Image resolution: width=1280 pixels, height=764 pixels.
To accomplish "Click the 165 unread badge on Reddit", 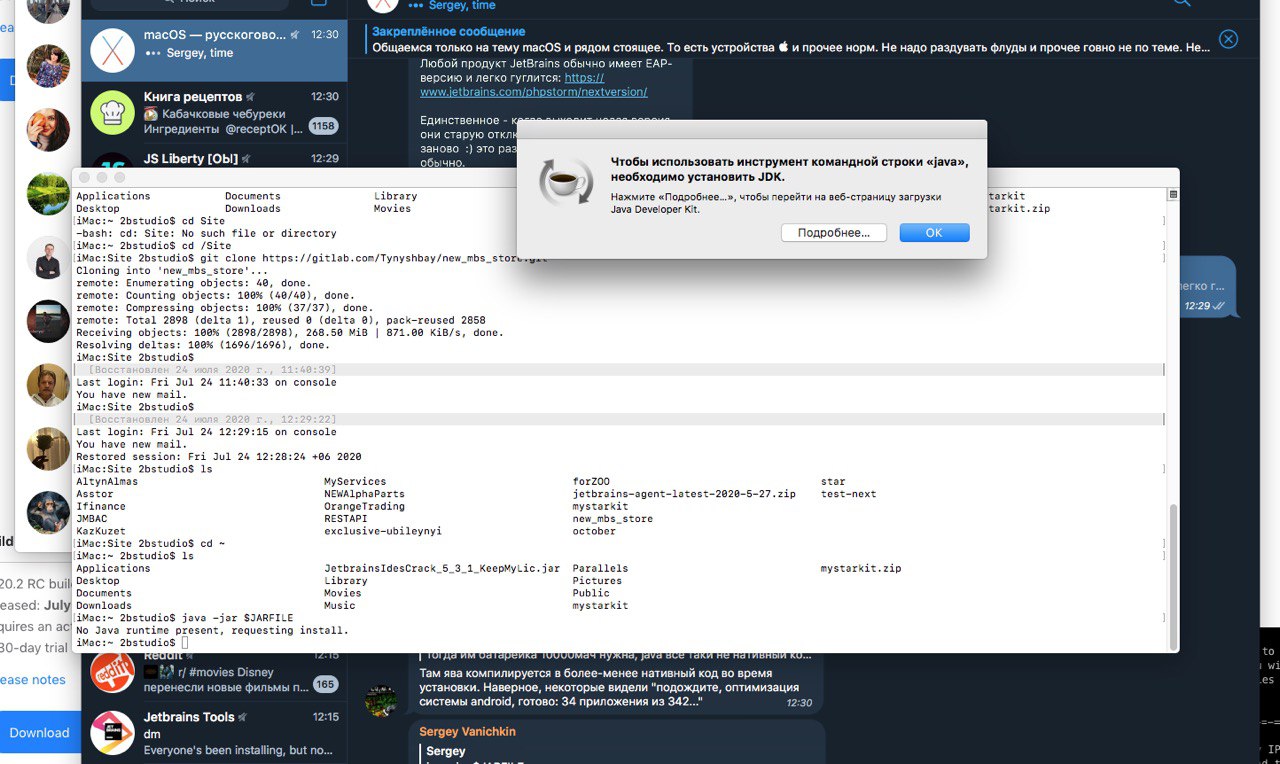I will [325, 684].
